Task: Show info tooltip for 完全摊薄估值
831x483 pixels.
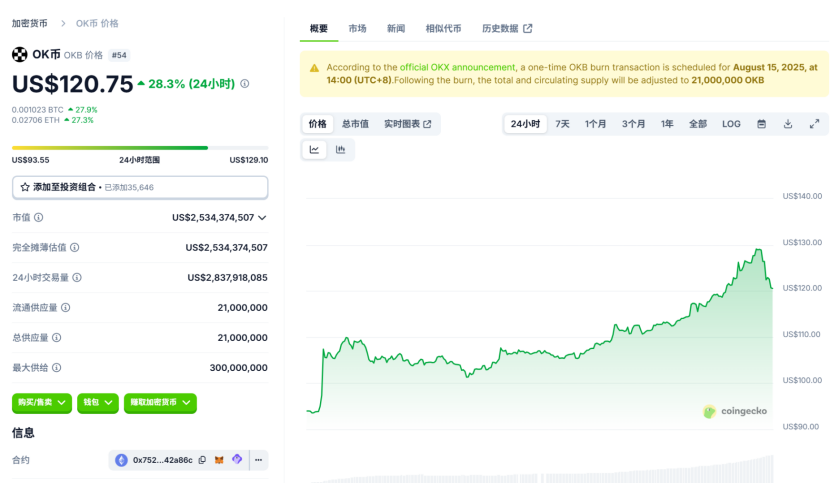Action: click(75, 248)
